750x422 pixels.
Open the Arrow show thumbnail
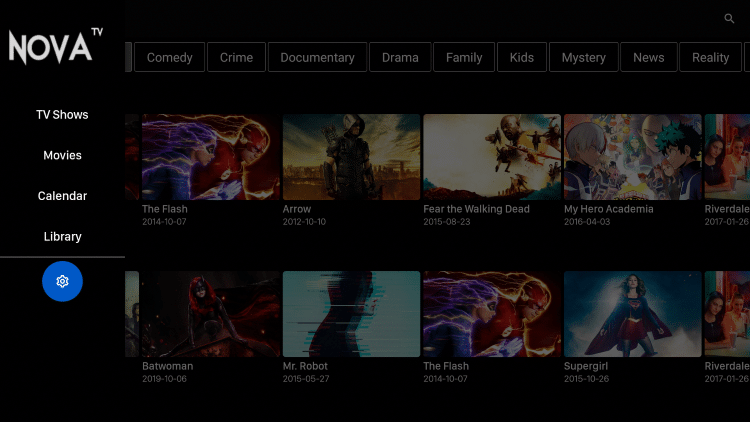coord(351,157)
